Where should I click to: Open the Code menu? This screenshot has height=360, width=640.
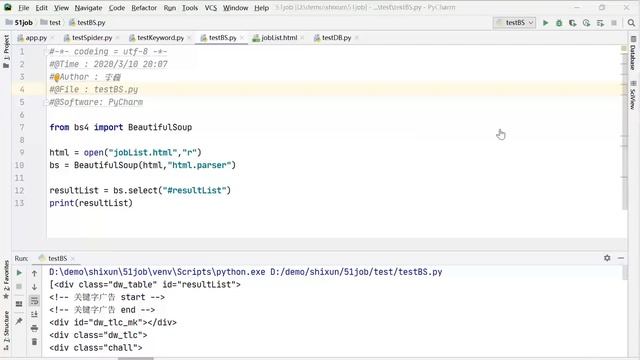(117, 8)
